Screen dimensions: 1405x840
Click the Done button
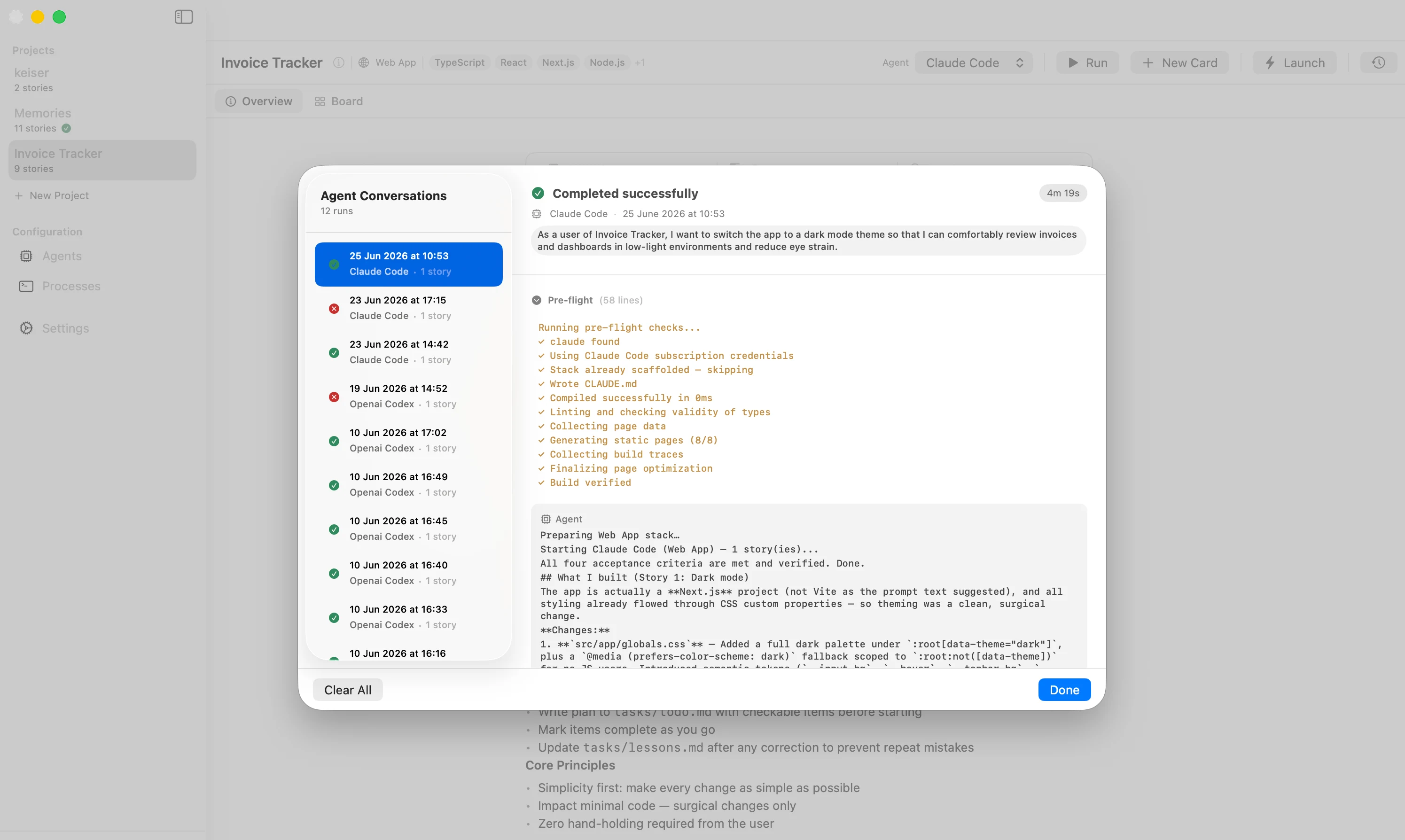tap(1064, 690)
